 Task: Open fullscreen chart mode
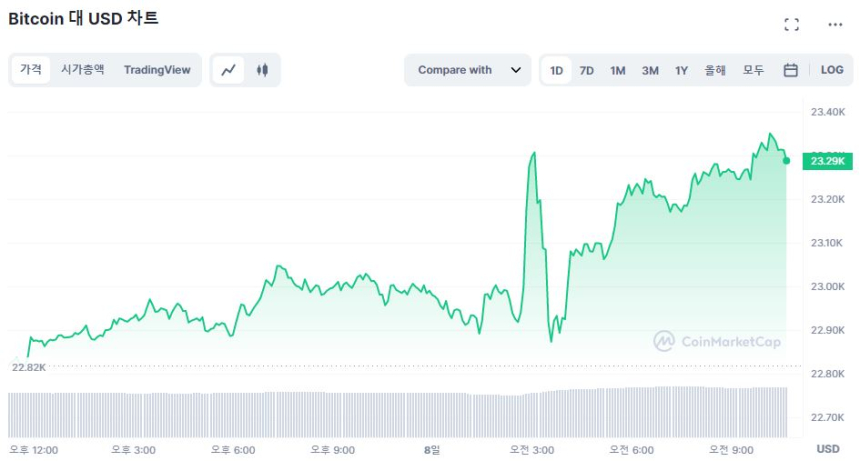[x=791, y=25]
